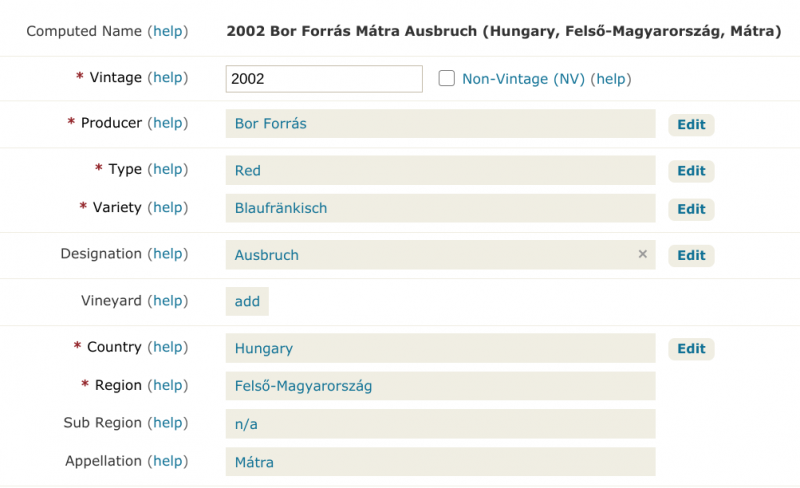The height and width of the screenshot is (488, 800).
Task: Click Edit beside Type Red
Action: pos(691,171)
